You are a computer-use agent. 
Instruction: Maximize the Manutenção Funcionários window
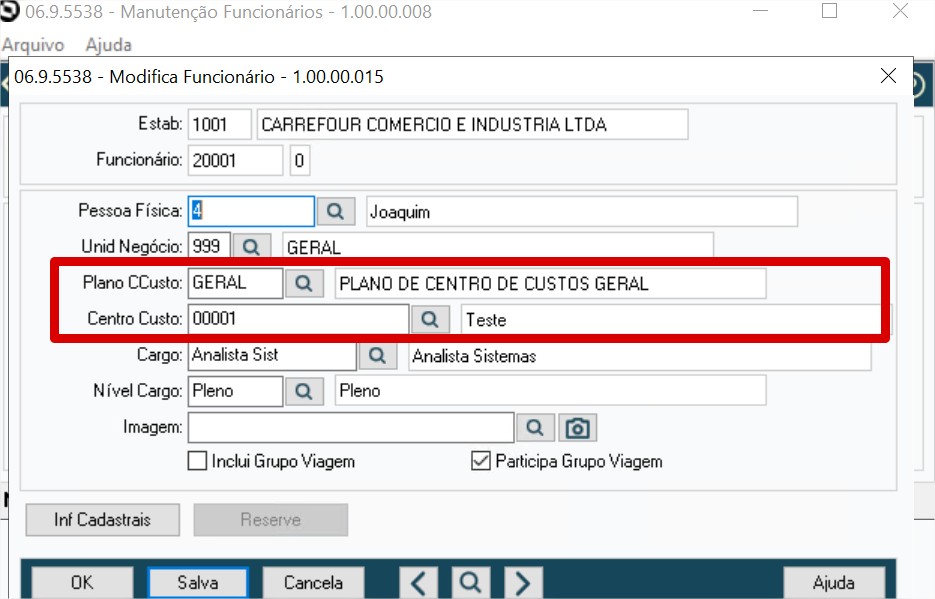pos(829,11)
